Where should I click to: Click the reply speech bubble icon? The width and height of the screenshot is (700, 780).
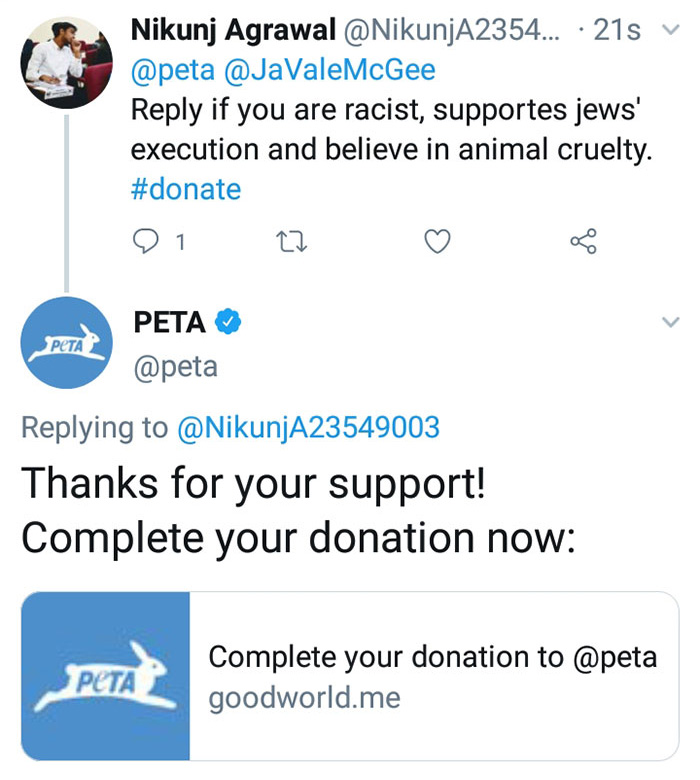pyautogui.click(x=146, y=241)
